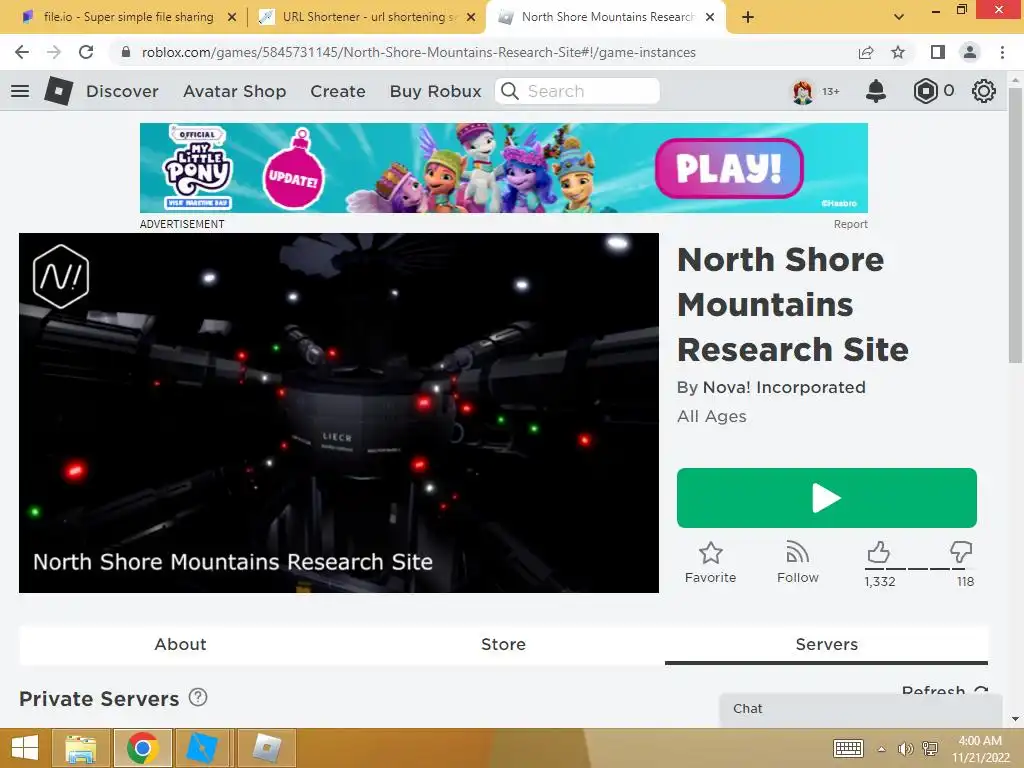The width and height of the screenshot is (1024, 768).
Task: Switch to the URL Shortener tab
Action: [367, 17]
